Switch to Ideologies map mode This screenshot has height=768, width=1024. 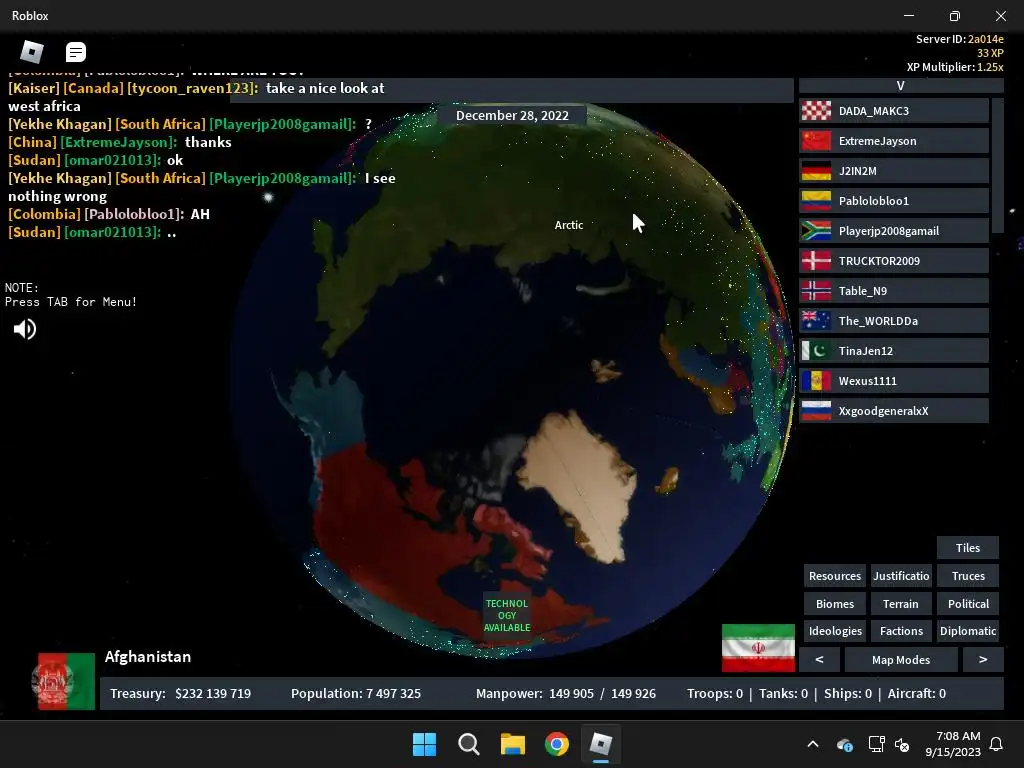[x=835, y=632]
